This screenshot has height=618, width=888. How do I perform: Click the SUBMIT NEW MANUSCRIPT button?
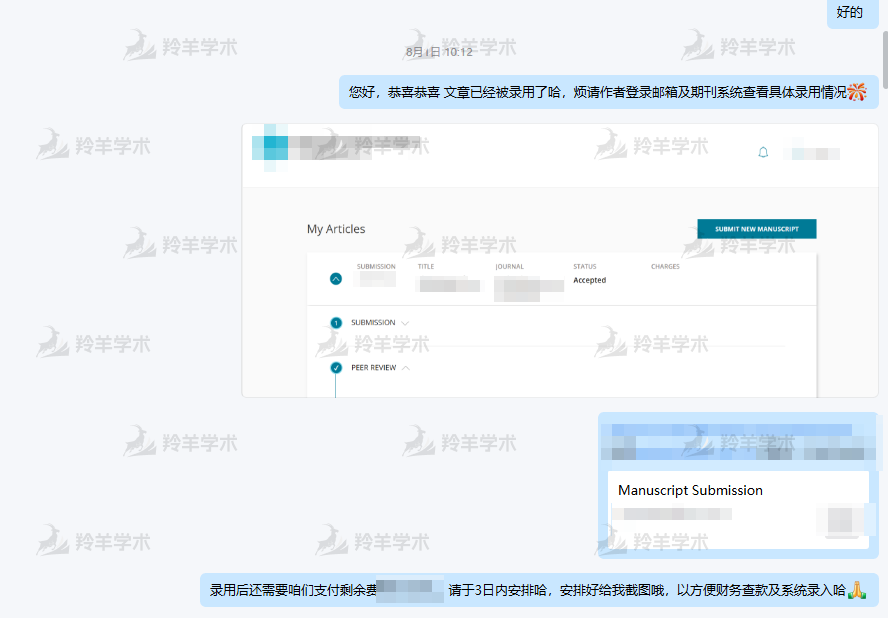click(x=756, y=229)
